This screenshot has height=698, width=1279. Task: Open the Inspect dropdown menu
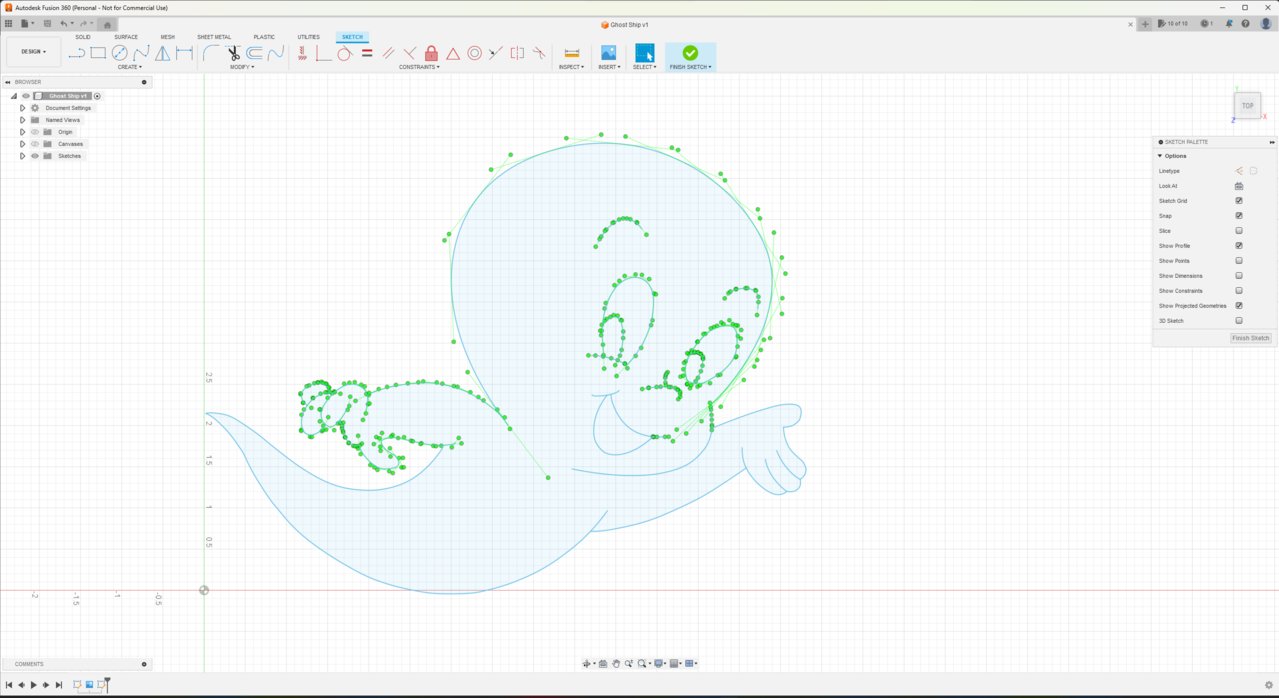572,67
